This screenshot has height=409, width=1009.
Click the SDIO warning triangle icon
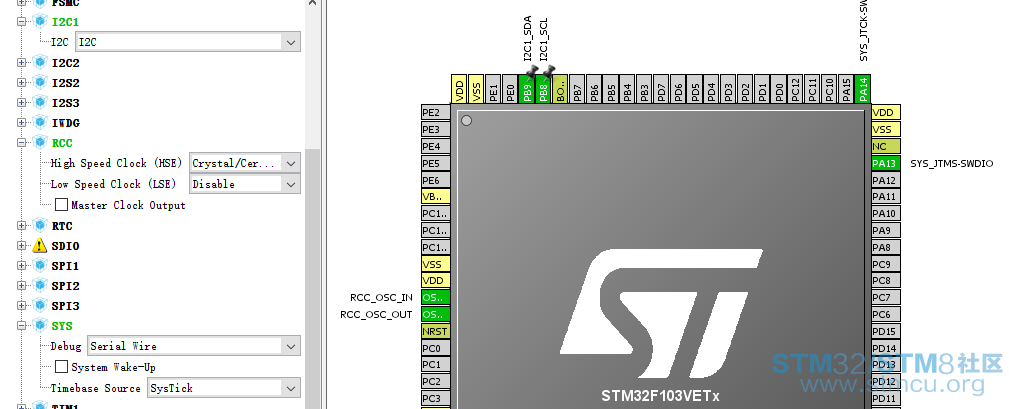[x=40, y=246]
